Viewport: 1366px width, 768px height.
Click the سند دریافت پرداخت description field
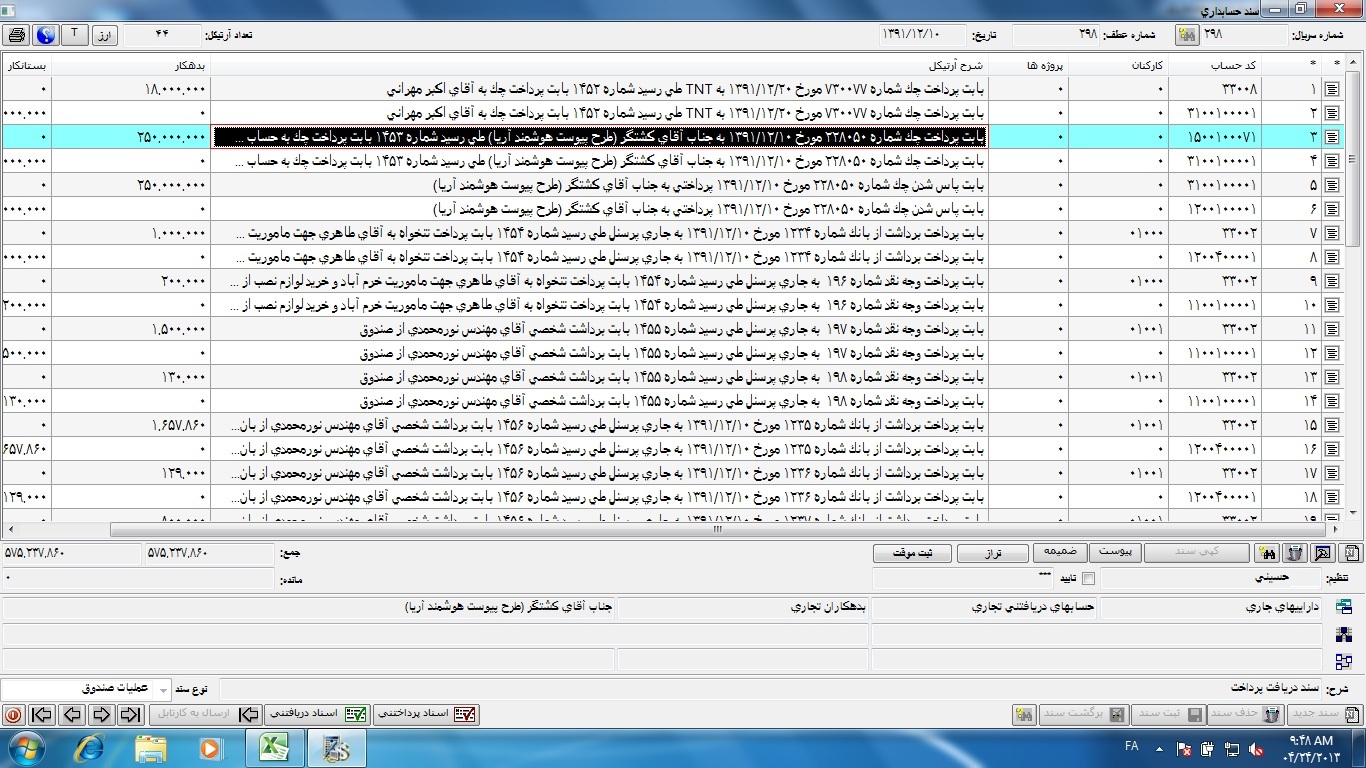(x=770, y=689)
